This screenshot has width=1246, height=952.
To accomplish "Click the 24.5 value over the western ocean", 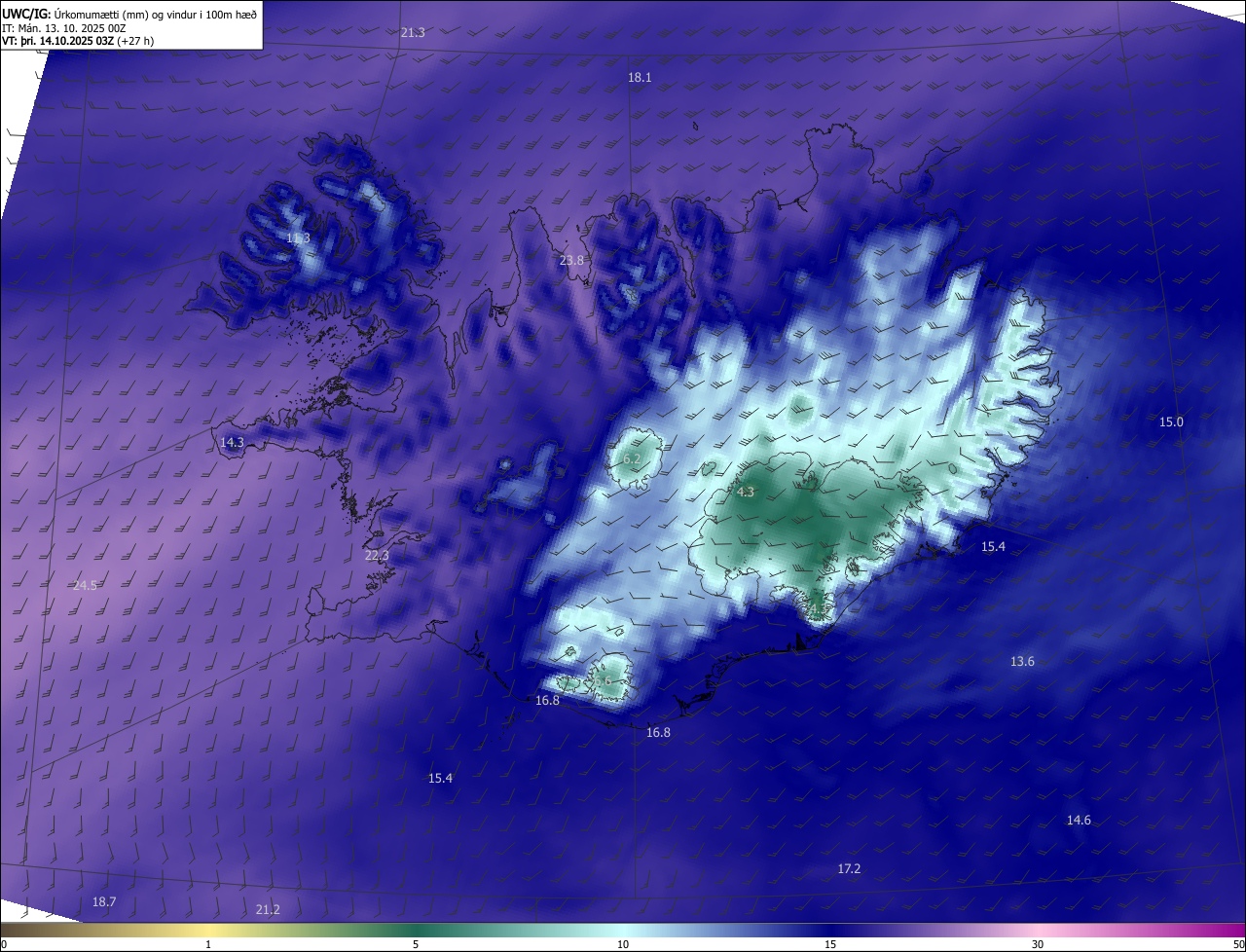I will click(86, 585).
